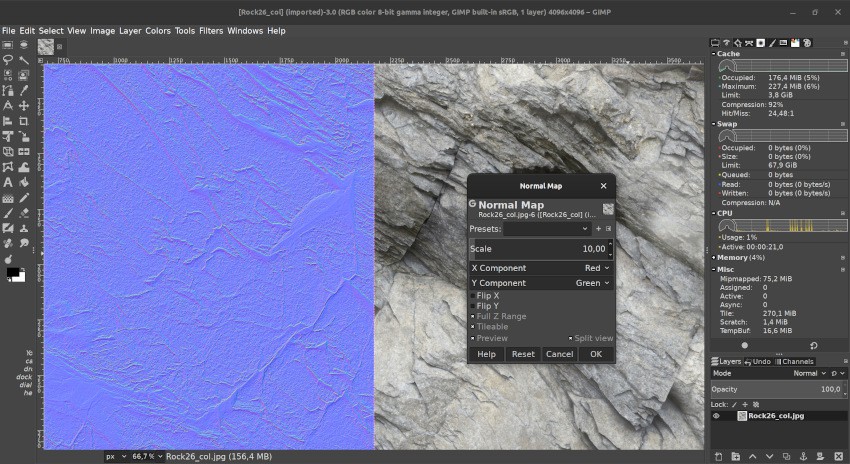The width and height of the screenshot is (850, 464).
Task: Open the Filters menu
Action: [x=211, y=31]
